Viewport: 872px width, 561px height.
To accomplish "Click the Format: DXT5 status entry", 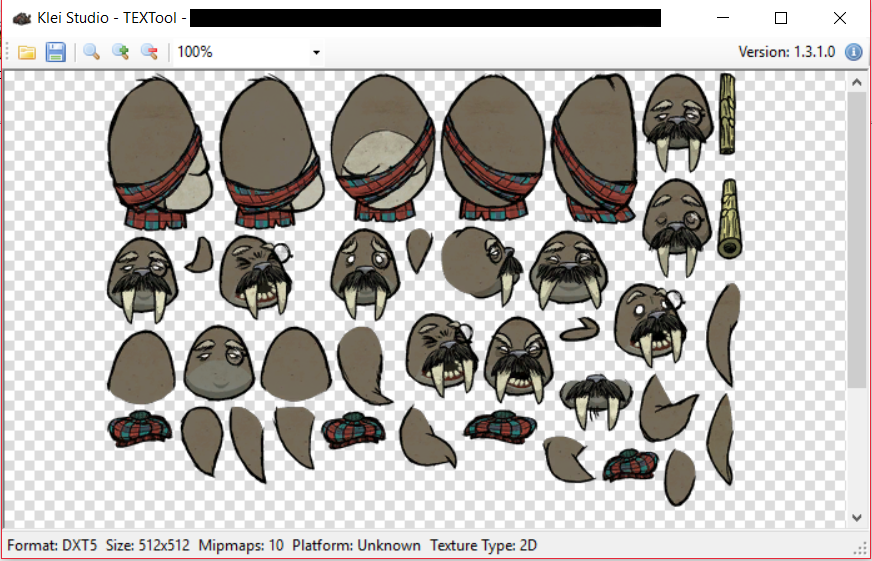I will pyautogui.click(x=52, y=545).
